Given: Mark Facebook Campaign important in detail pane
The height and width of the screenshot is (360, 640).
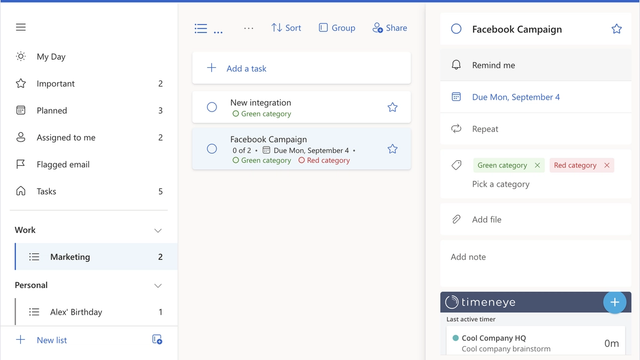Looking at the screenshot, I should 616,29.
